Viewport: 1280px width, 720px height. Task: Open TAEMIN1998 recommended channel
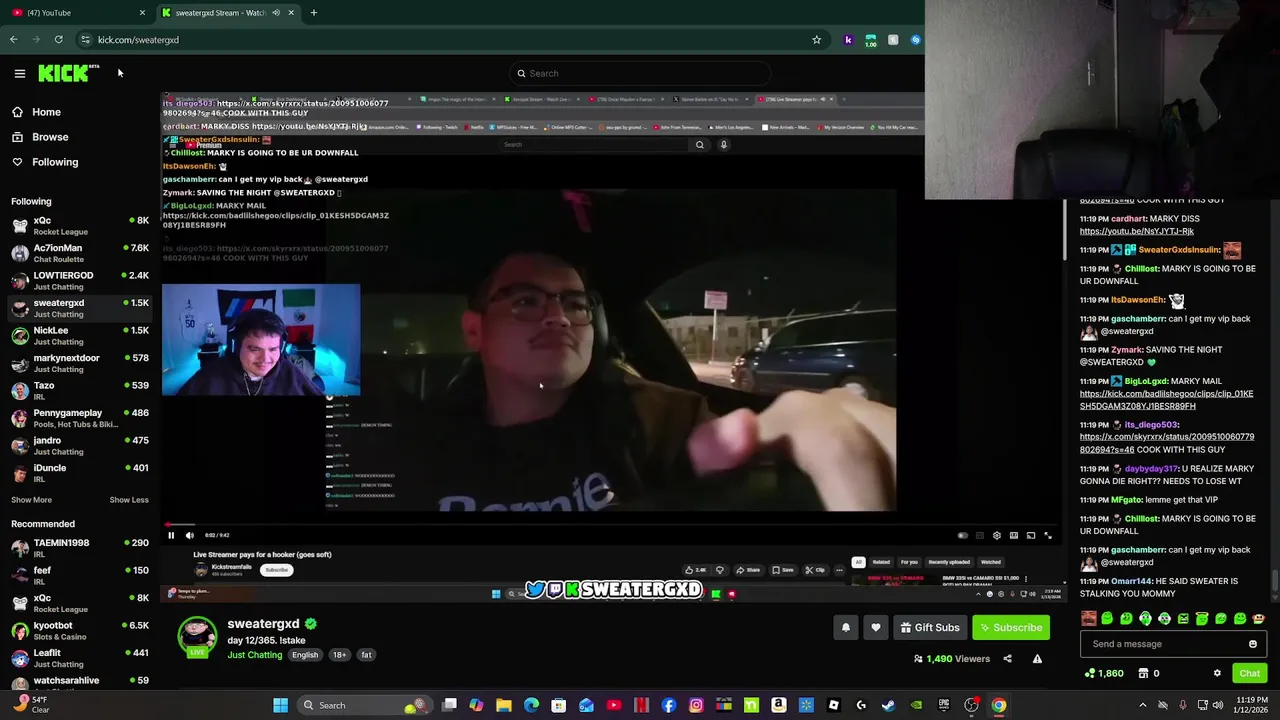coord(80,548)
